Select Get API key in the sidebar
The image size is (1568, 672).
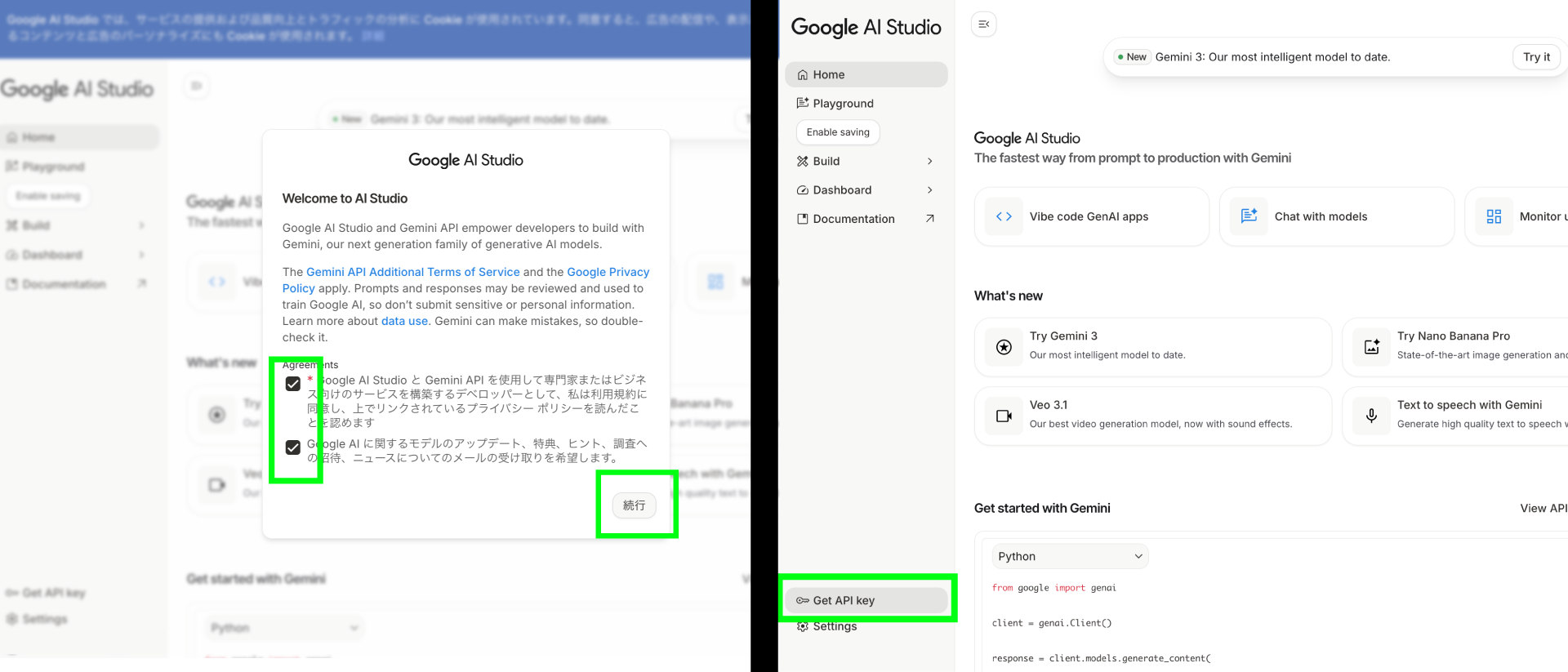[866, 600]
